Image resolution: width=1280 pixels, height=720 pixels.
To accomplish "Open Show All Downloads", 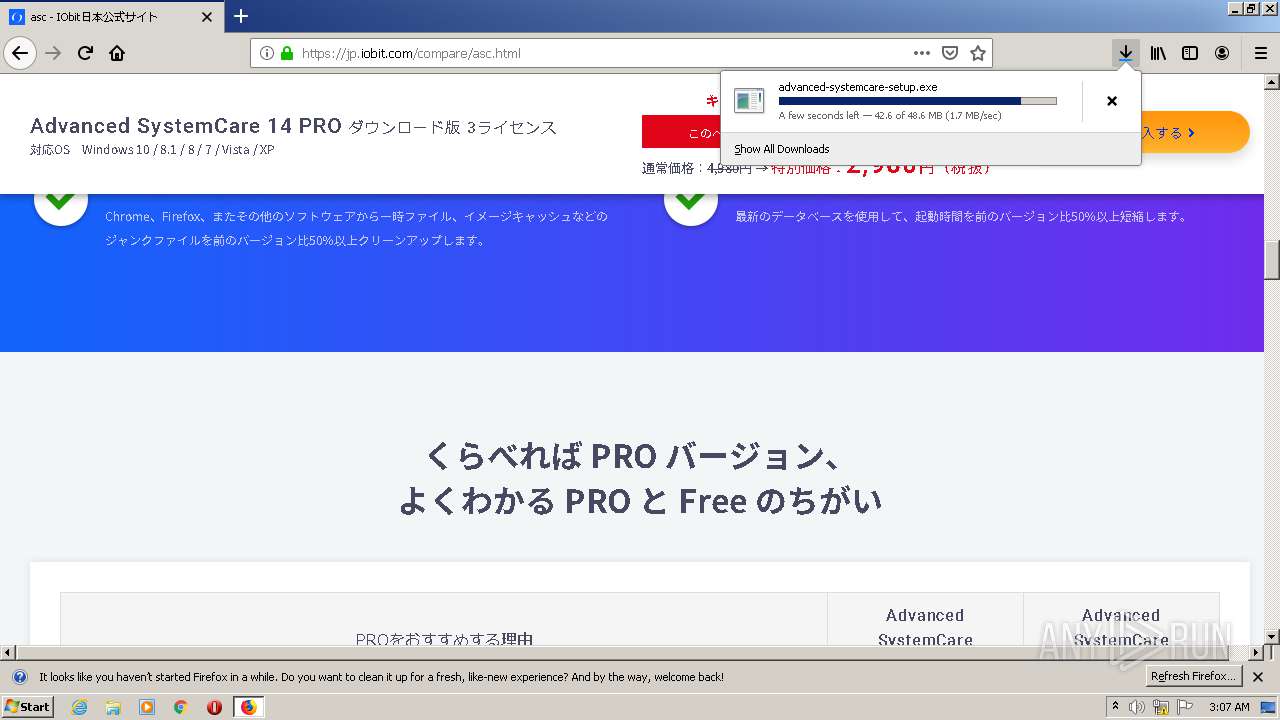I will [781, 149].
